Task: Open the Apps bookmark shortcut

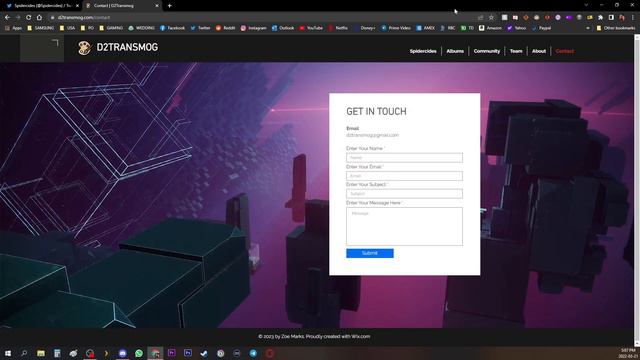Action: click(x=13, y=28)
